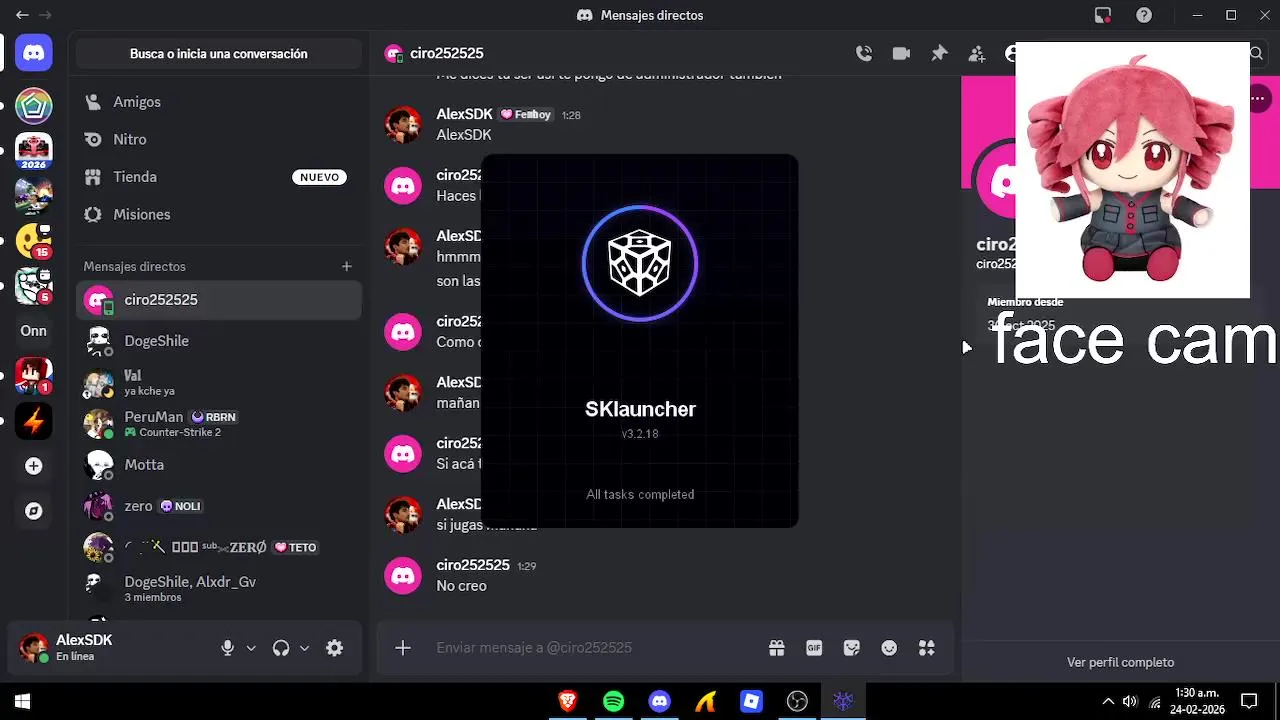The image size is (1280, 720).
Task: Open sticker picker
Action: [852, 648]
